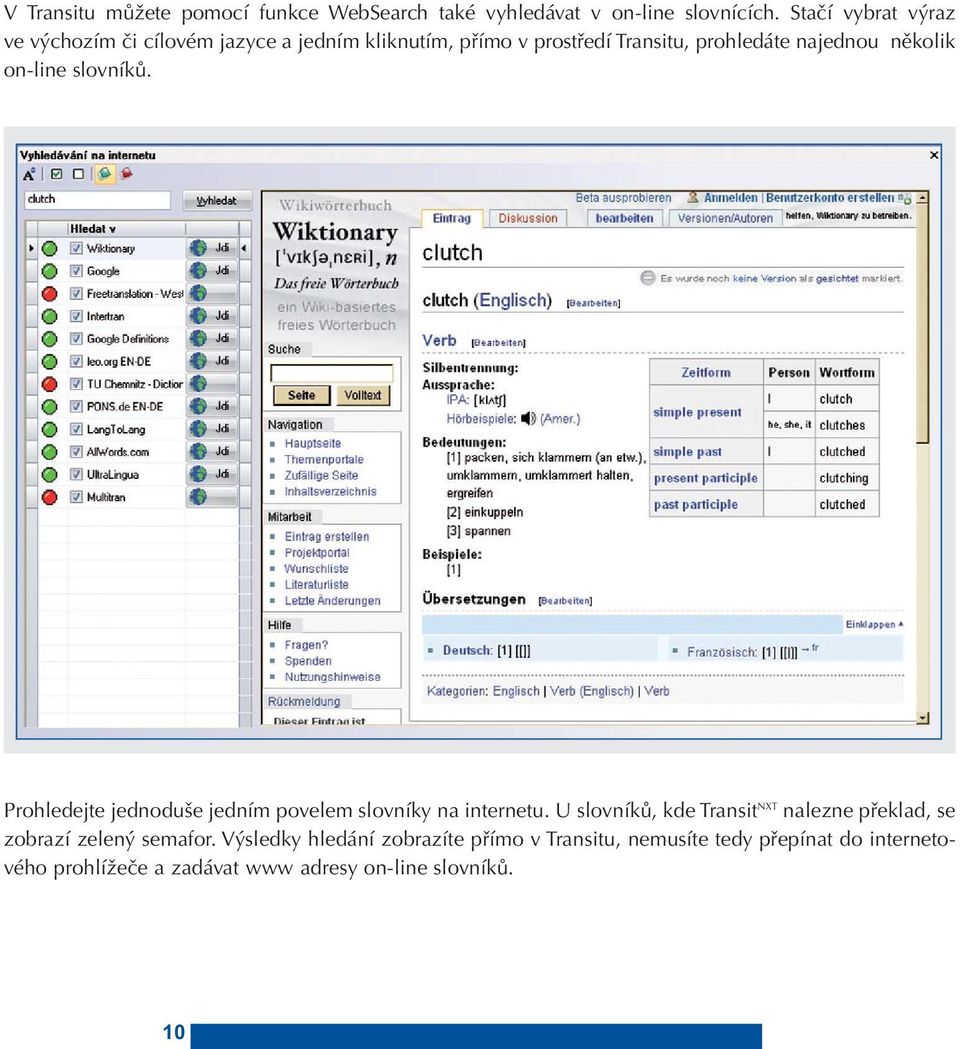
Task: Open PONS.de EN-DE results via globe Jdi button
Action: [x=211, y=406]
